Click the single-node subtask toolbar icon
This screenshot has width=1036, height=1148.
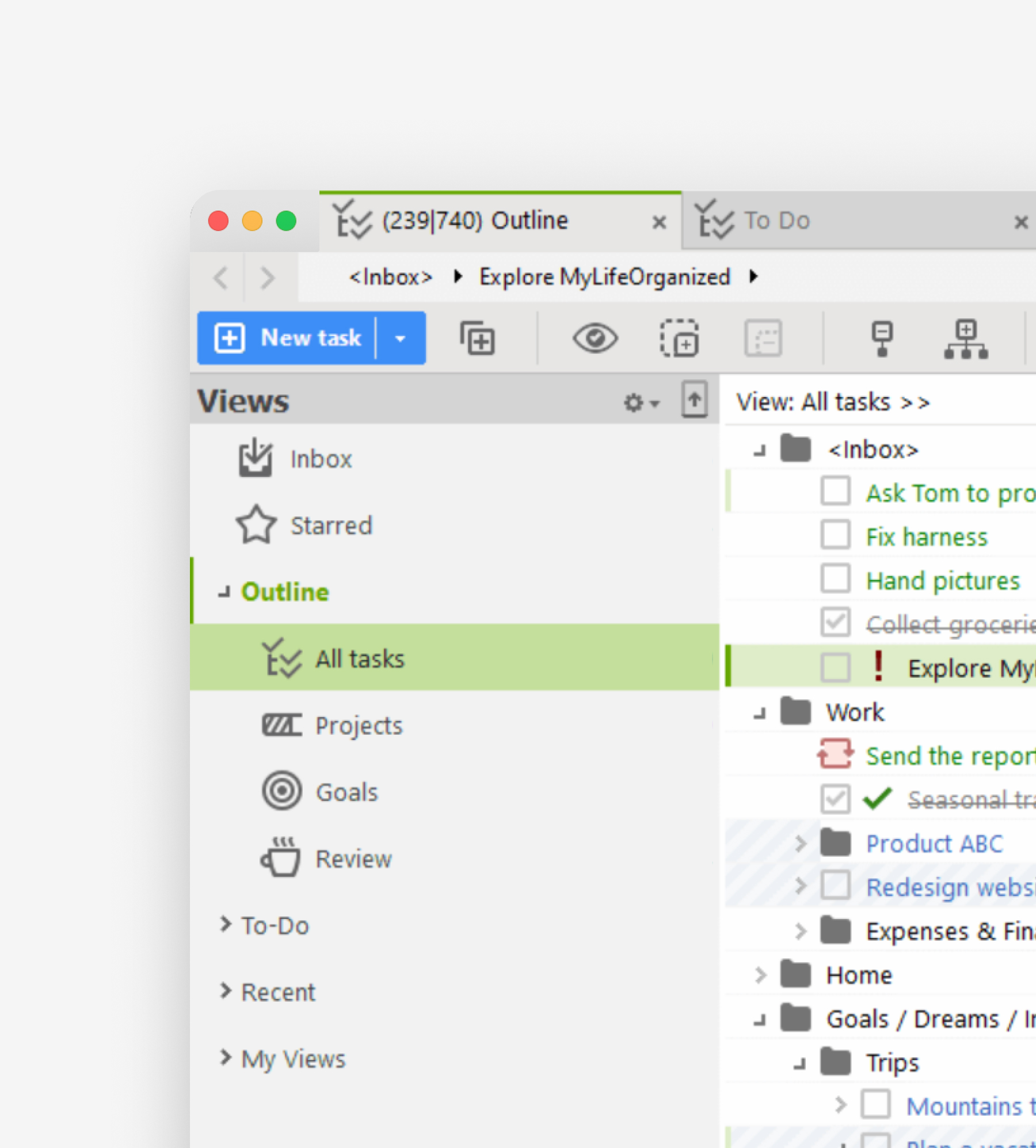point(882,339)
